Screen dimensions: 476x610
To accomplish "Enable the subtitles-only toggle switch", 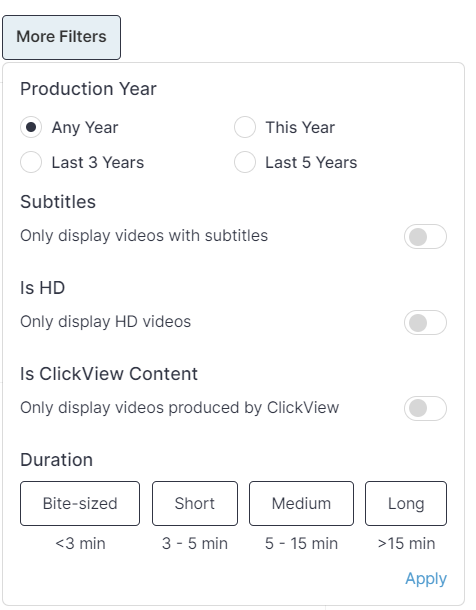I will 425,237.
